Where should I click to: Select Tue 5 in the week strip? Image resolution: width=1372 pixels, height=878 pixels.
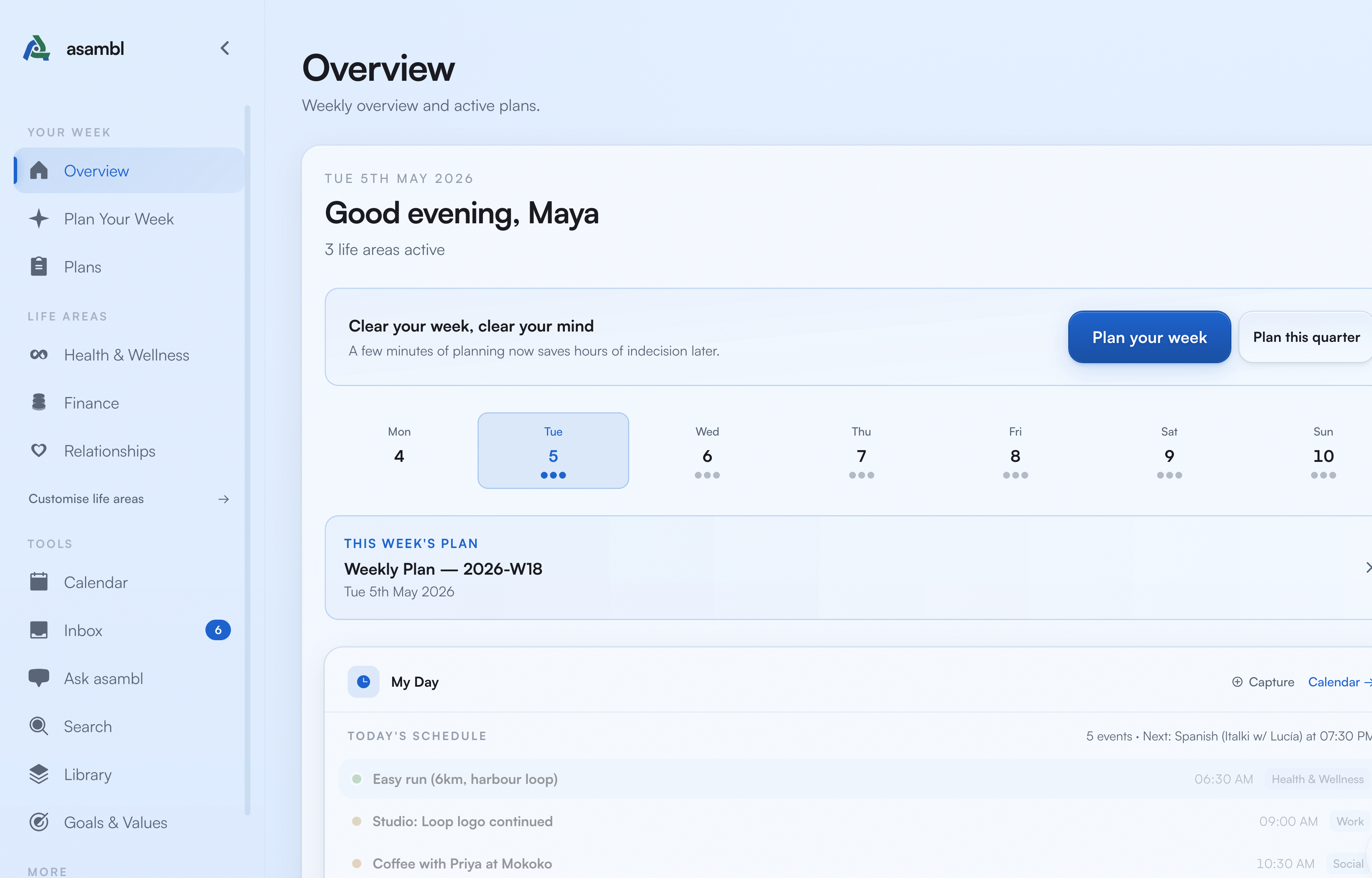pos(553,450)
